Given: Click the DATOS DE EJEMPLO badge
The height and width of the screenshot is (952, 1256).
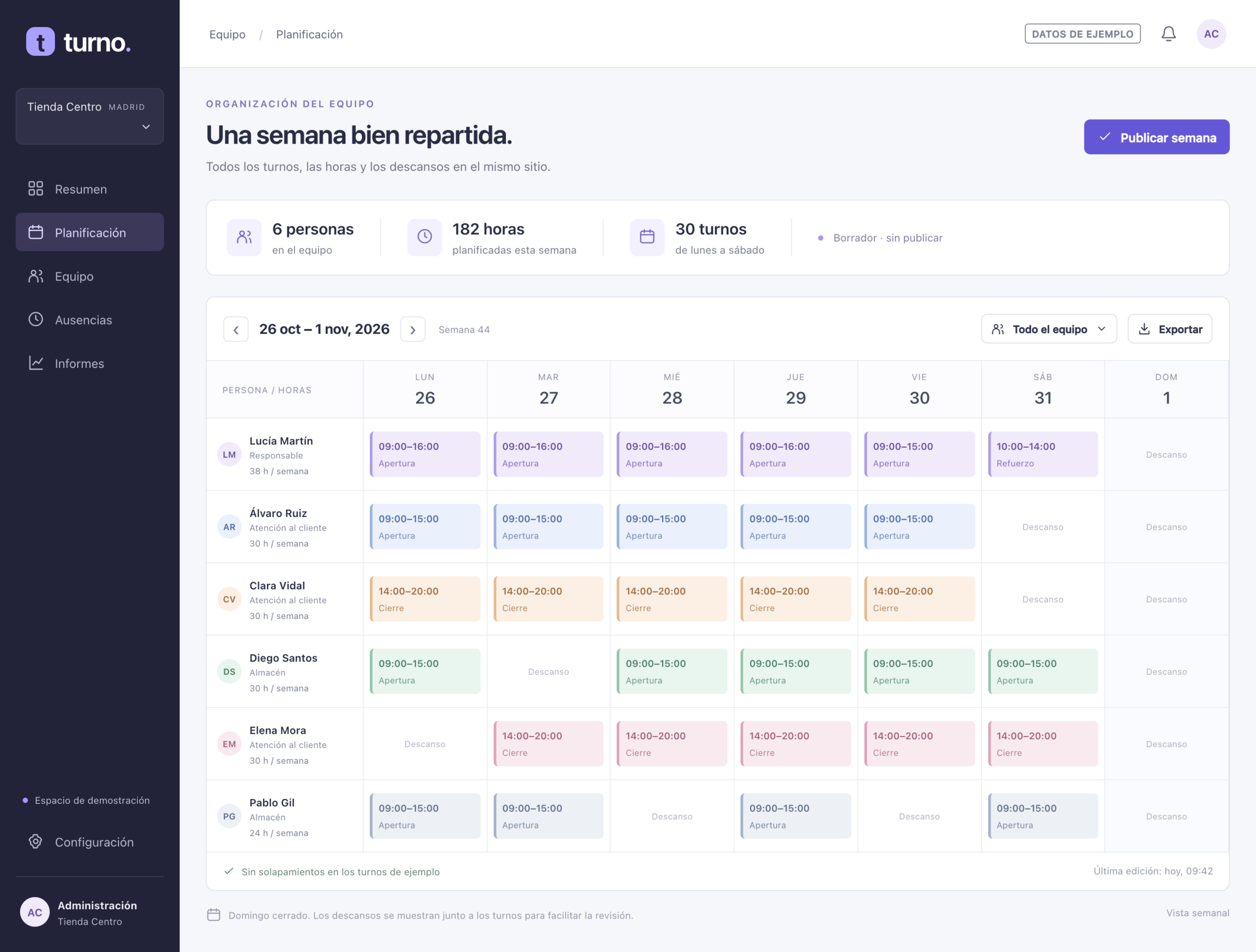Looking at the screenshot, I should tap(1082, 34).
